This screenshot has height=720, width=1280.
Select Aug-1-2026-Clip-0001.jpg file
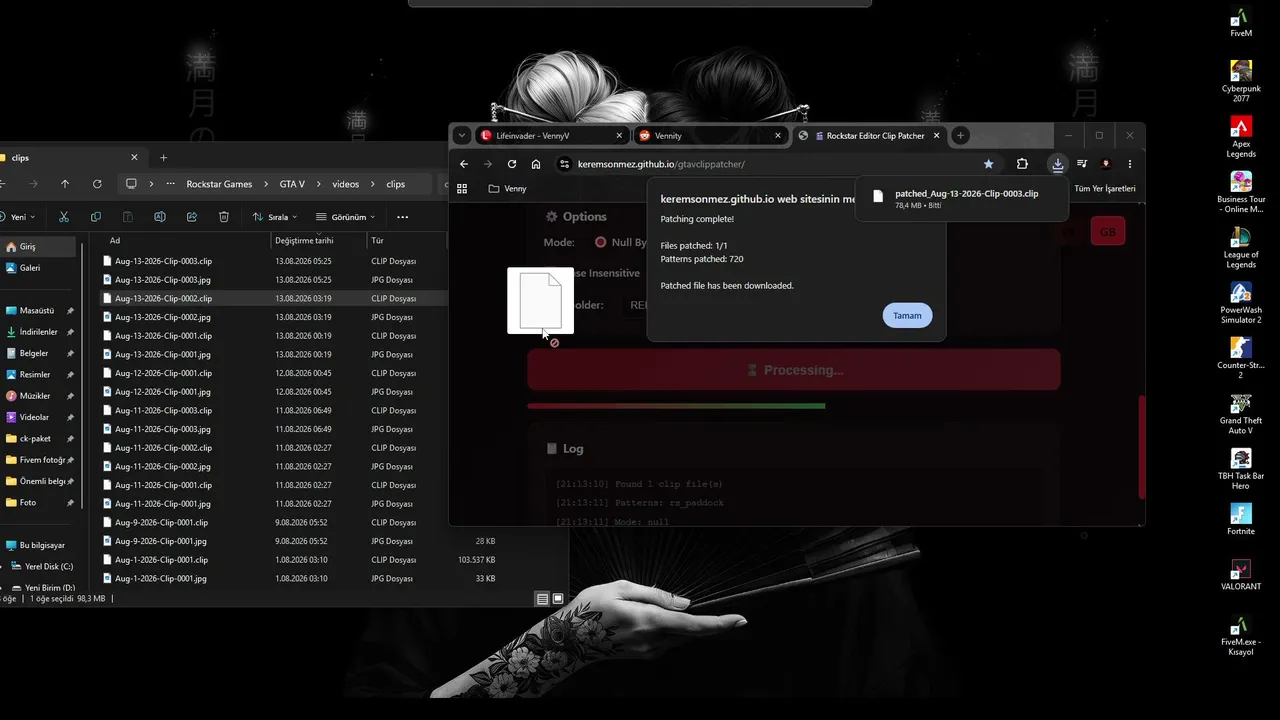click(161, 578)
